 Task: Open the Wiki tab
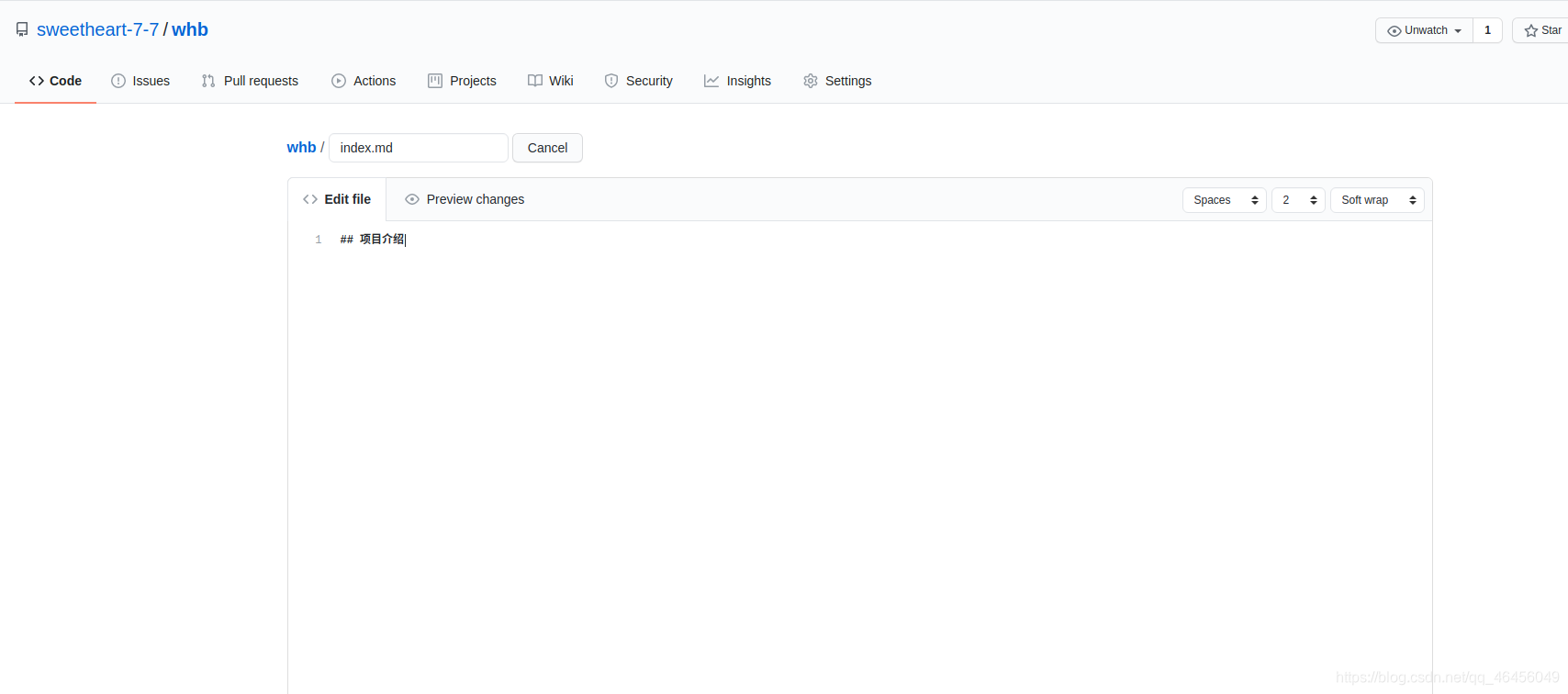click(x=551, y=81)
